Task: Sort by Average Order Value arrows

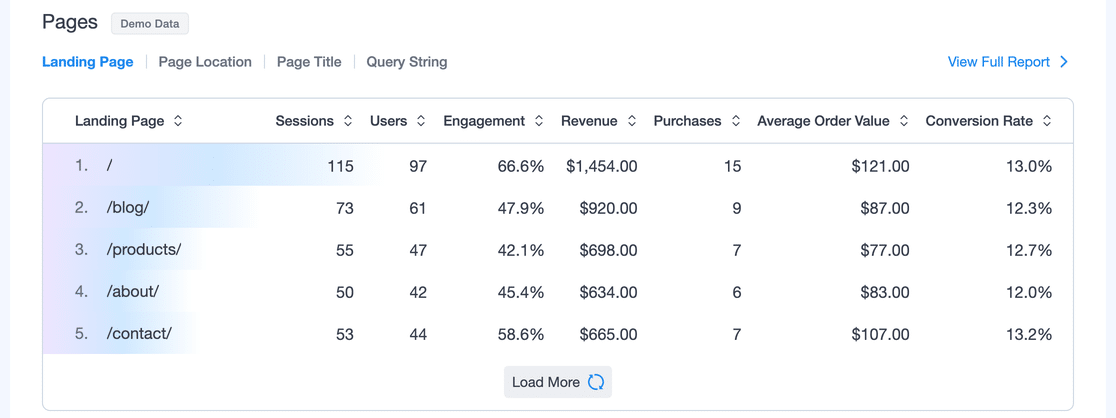Action: [x=904, y=121]
